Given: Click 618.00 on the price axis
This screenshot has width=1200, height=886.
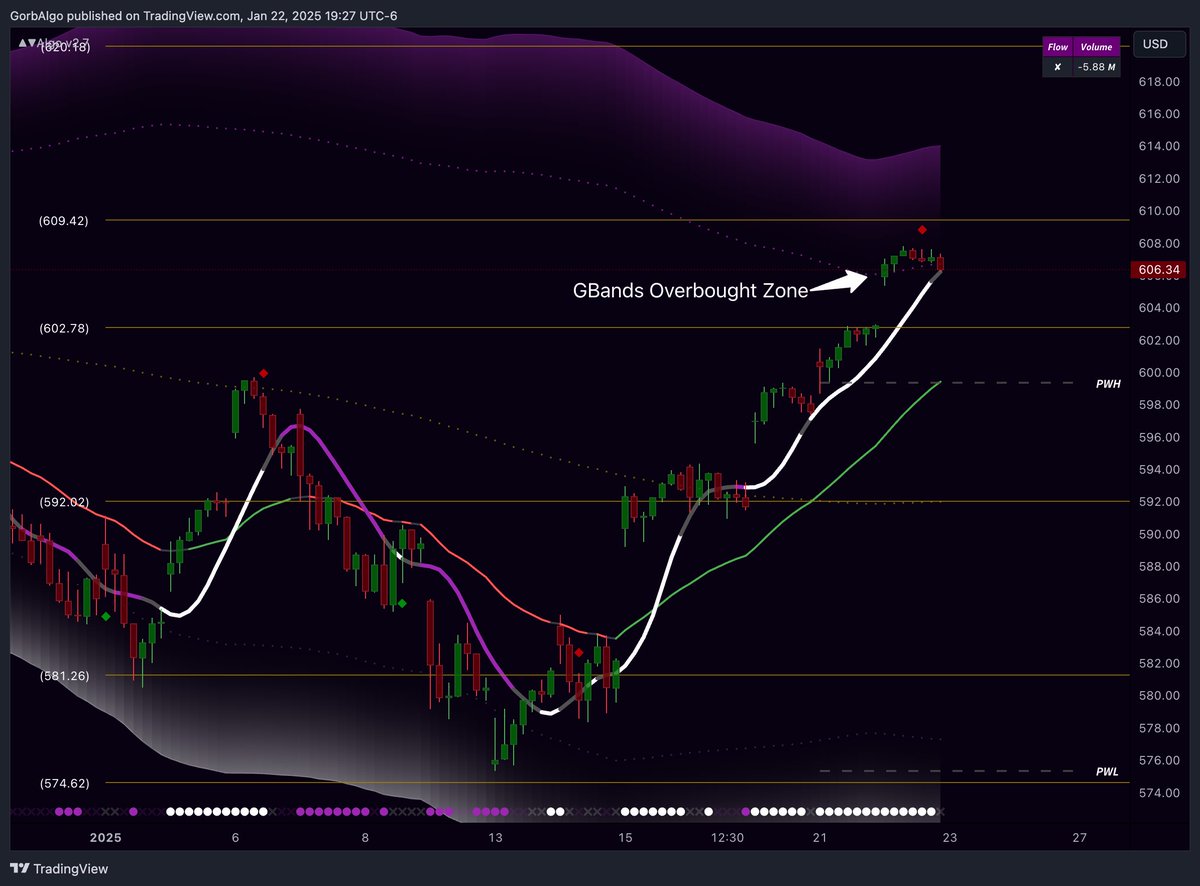Looking at the screenshot, I should point(1161,82).
